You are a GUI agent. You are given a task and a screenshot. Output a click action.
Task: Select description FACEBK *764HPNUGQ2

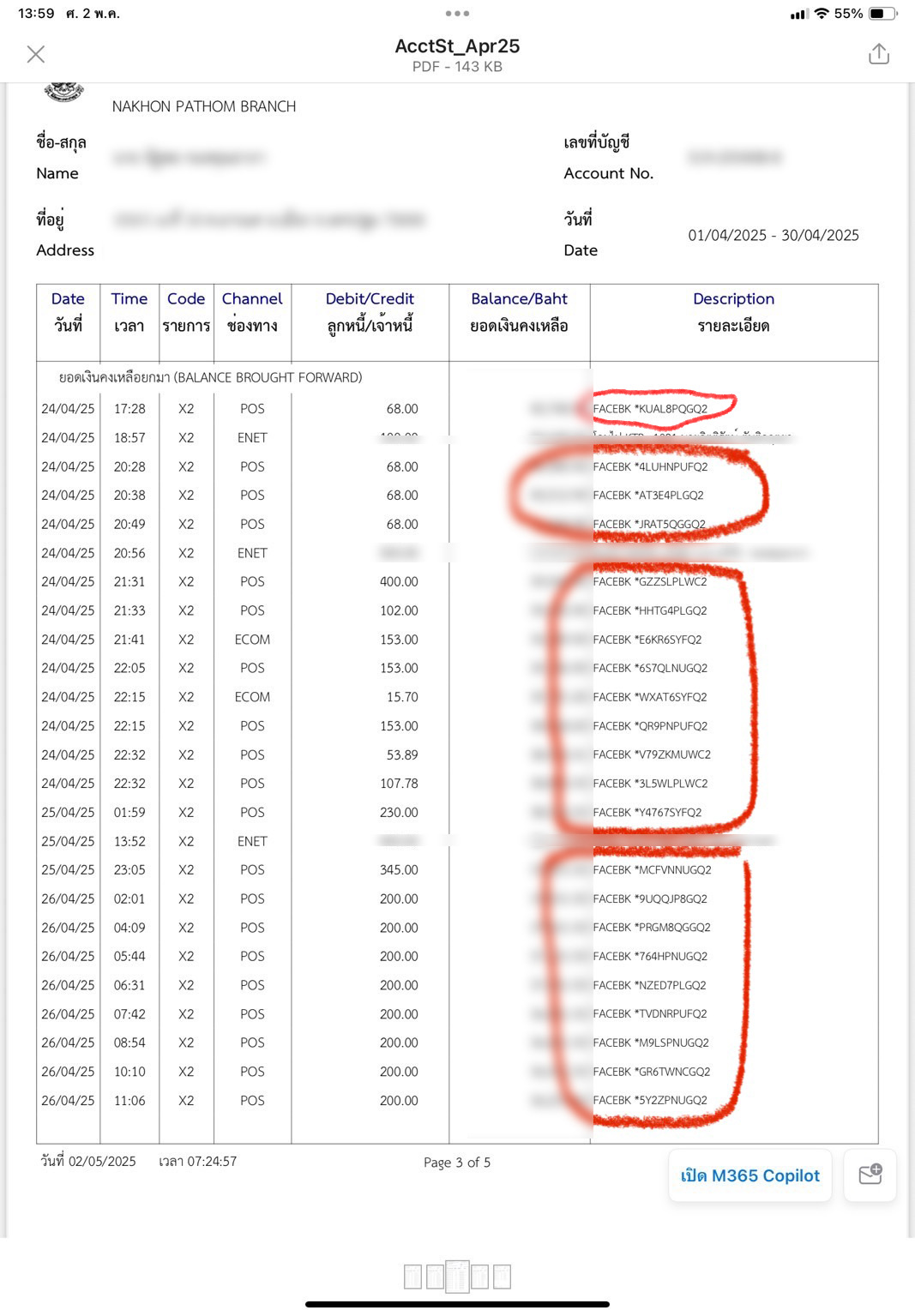(x=650, y=956)
